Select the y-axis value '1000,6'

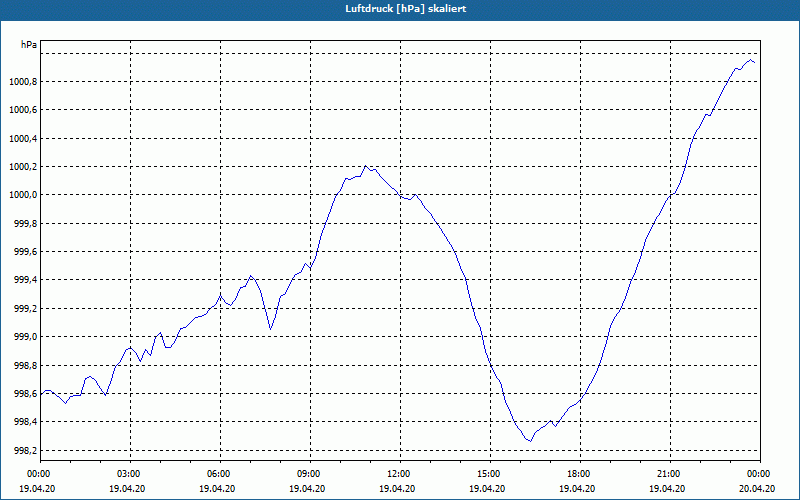(22, 110)
